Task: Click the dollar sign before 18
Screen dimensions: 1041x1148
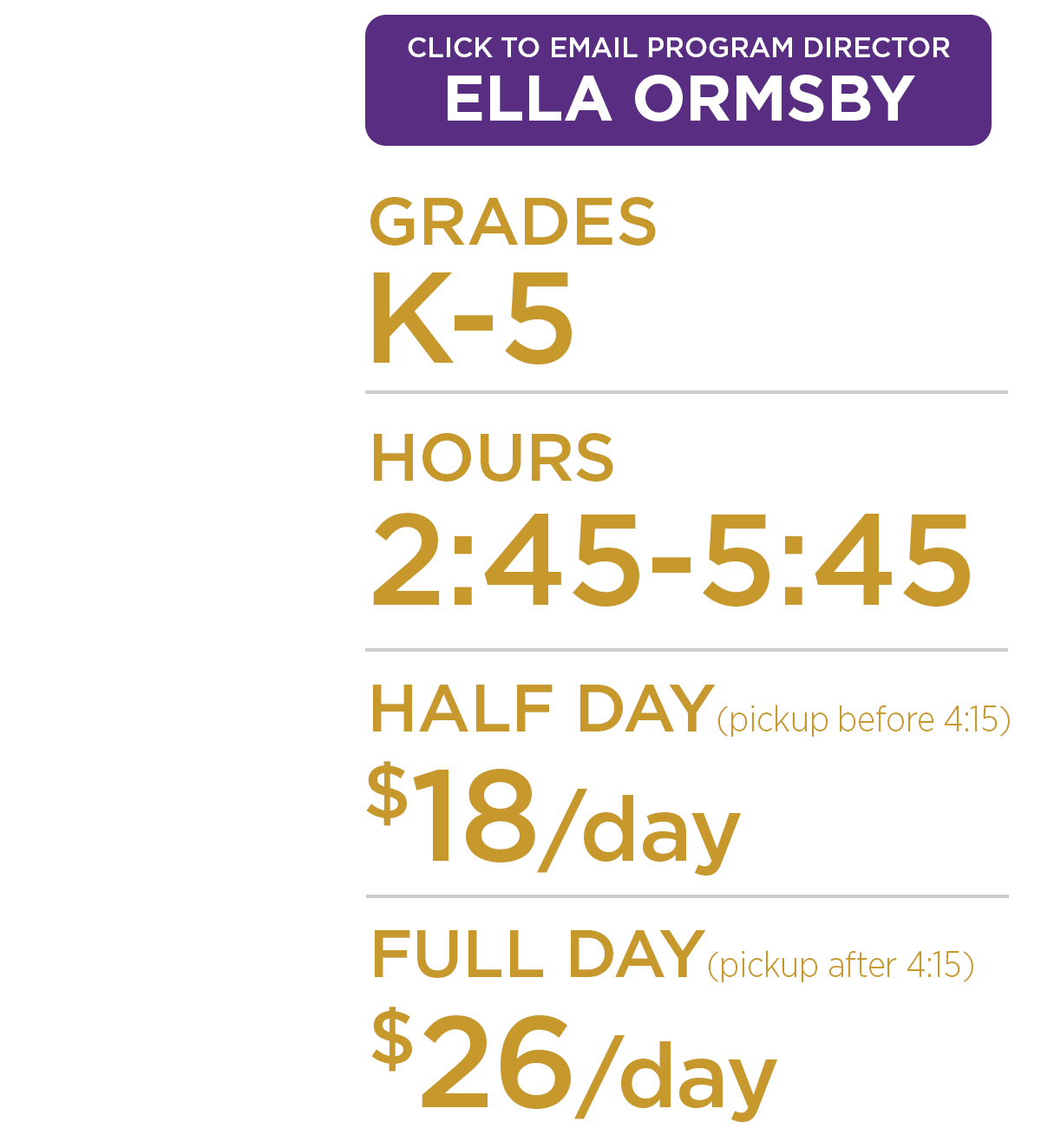Action: pyautogui.click(x=387, y=791)
